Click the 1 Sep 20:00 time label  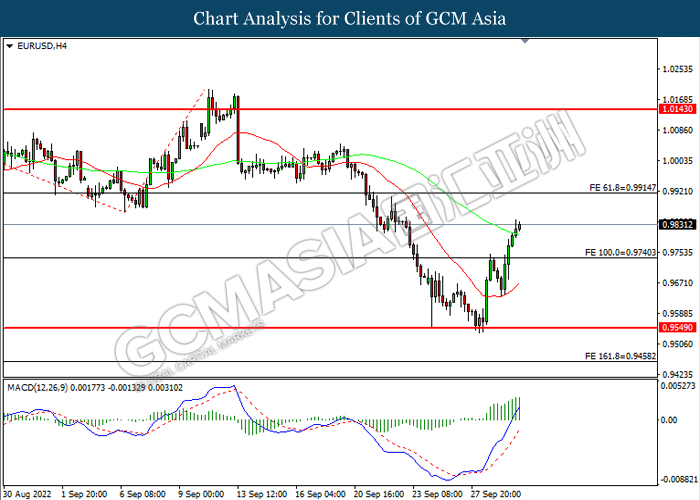click(x=84, y=494)
